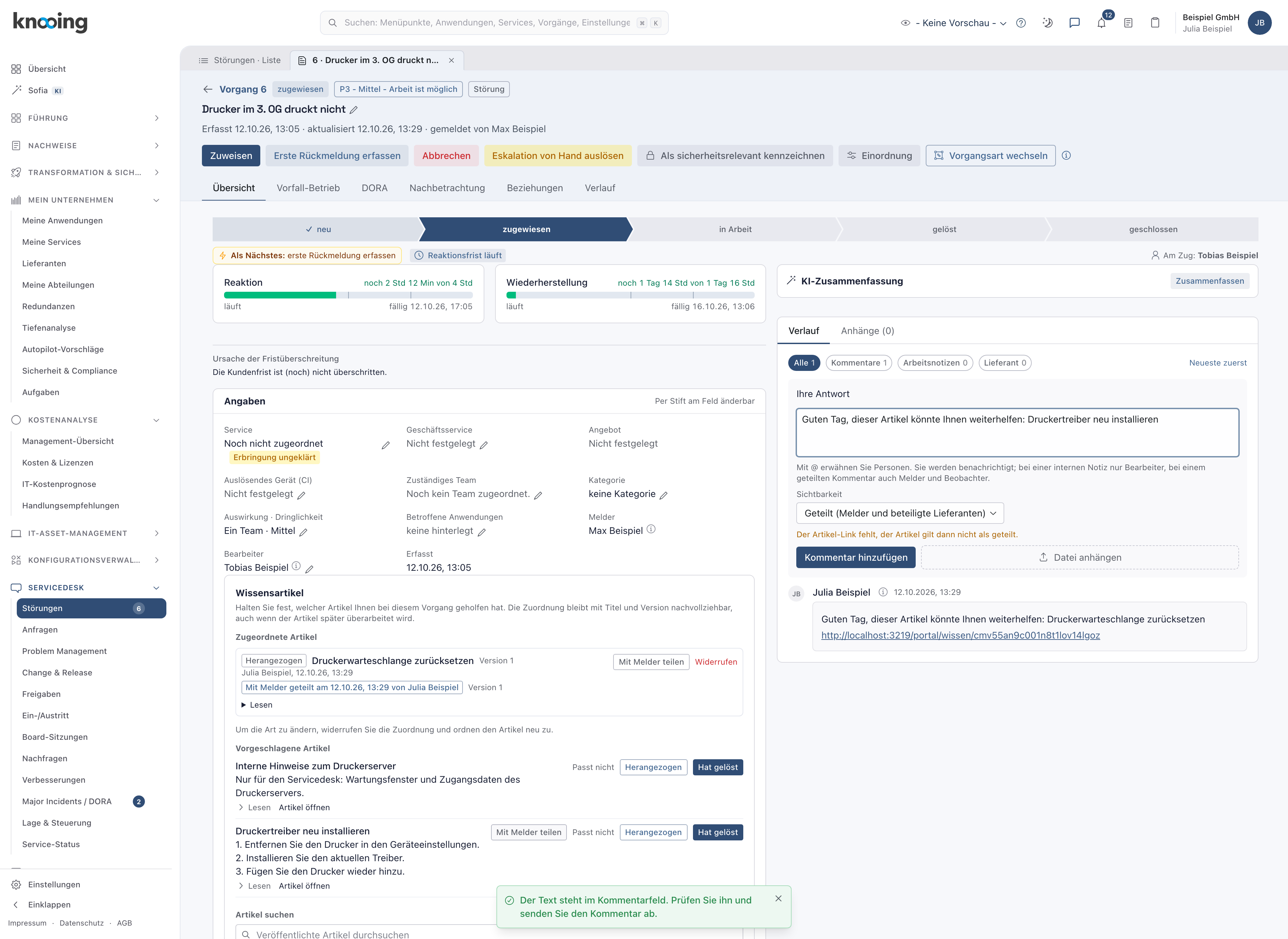Click the Ihre Antwort text field

(1017, 433)
